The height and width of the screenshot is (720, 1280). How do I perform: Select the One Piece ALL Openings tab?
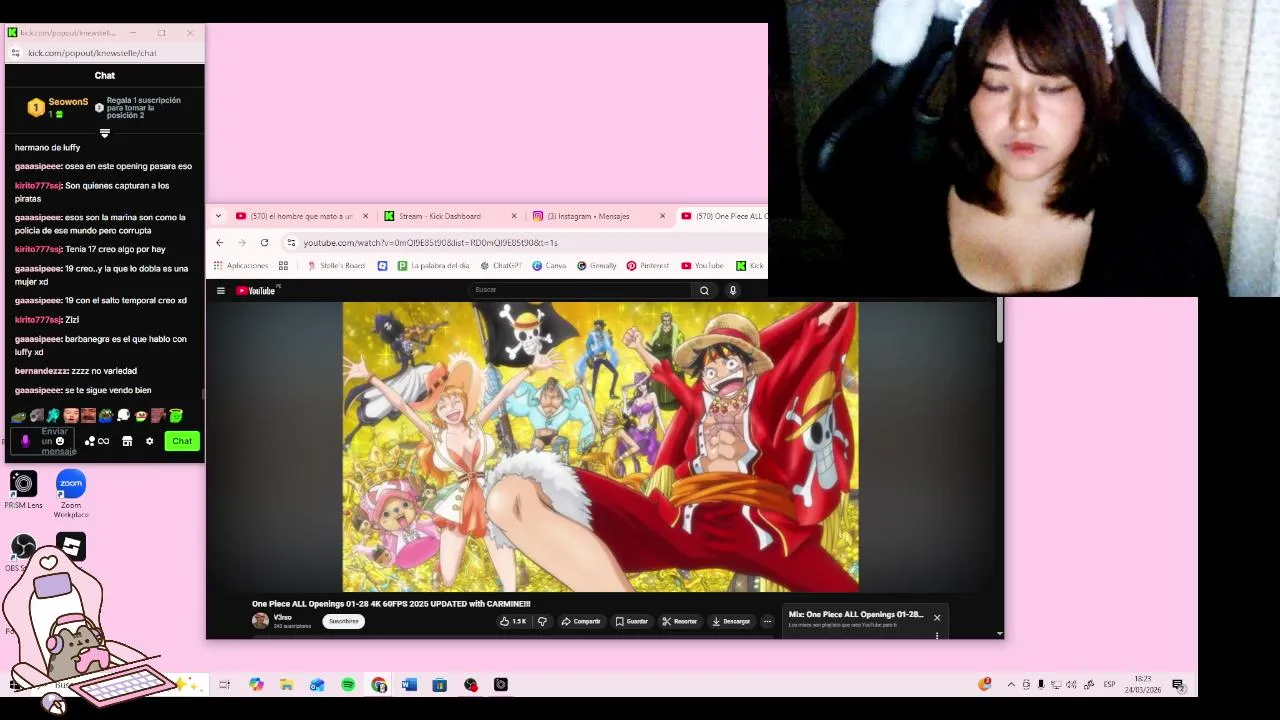point(723,216)
